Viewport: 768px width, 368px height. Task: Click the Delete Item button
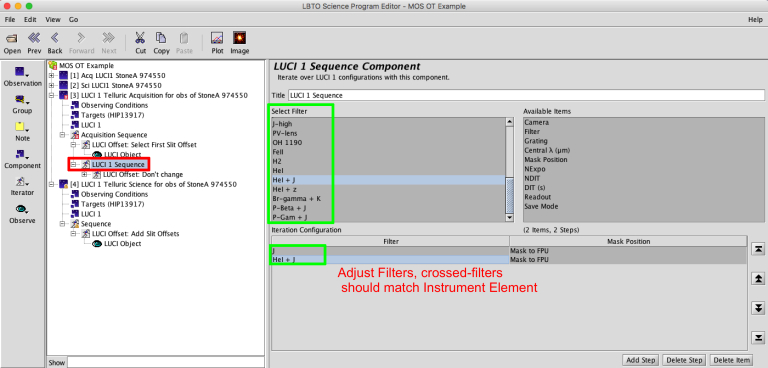(x=730, y=360)
